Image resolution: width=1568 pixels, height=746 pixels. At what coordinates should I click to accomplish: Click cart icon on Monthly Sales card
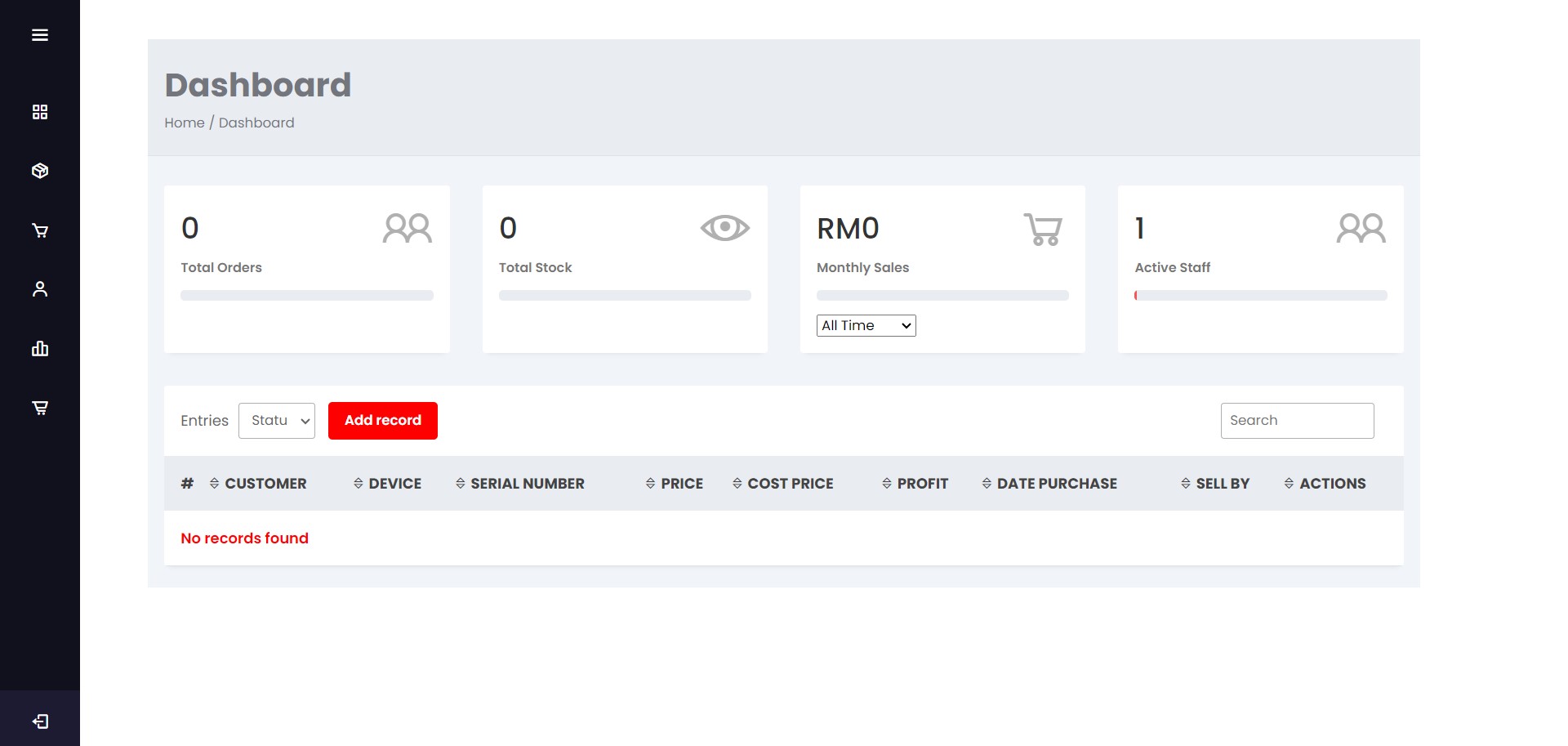click(x=1042, y=229)
